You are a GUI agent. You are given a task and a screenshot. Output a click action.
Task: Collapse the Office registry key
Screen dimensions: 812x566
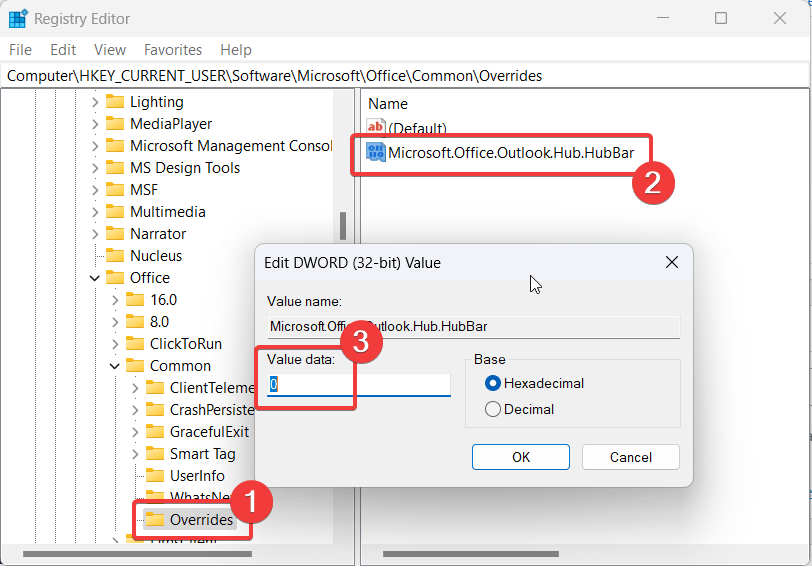click(x=95, y=278)
